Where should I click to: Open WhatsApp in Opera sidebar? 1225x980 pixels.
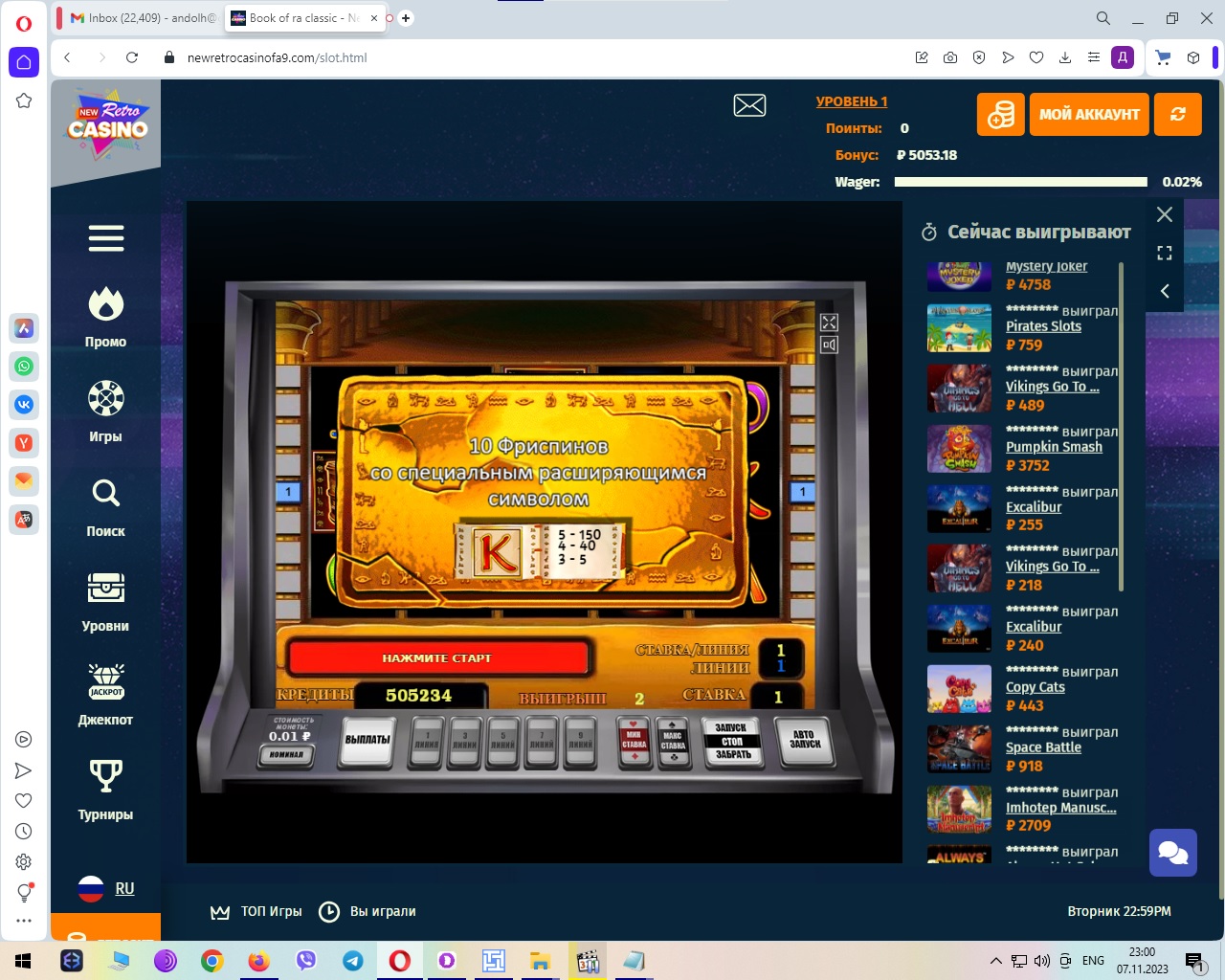[24, 367]
